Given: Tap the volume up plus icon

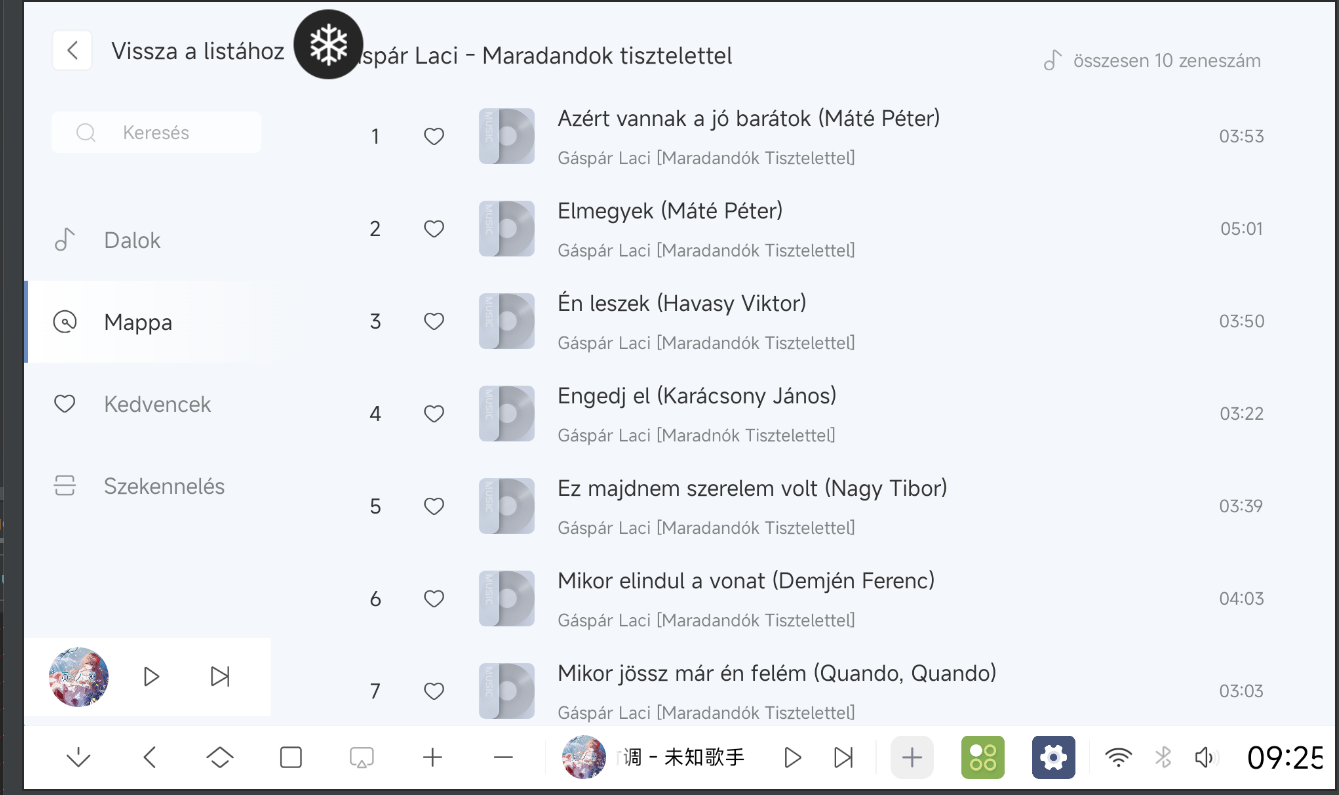Looking at the screenshot, I should [x=432, y=758].
